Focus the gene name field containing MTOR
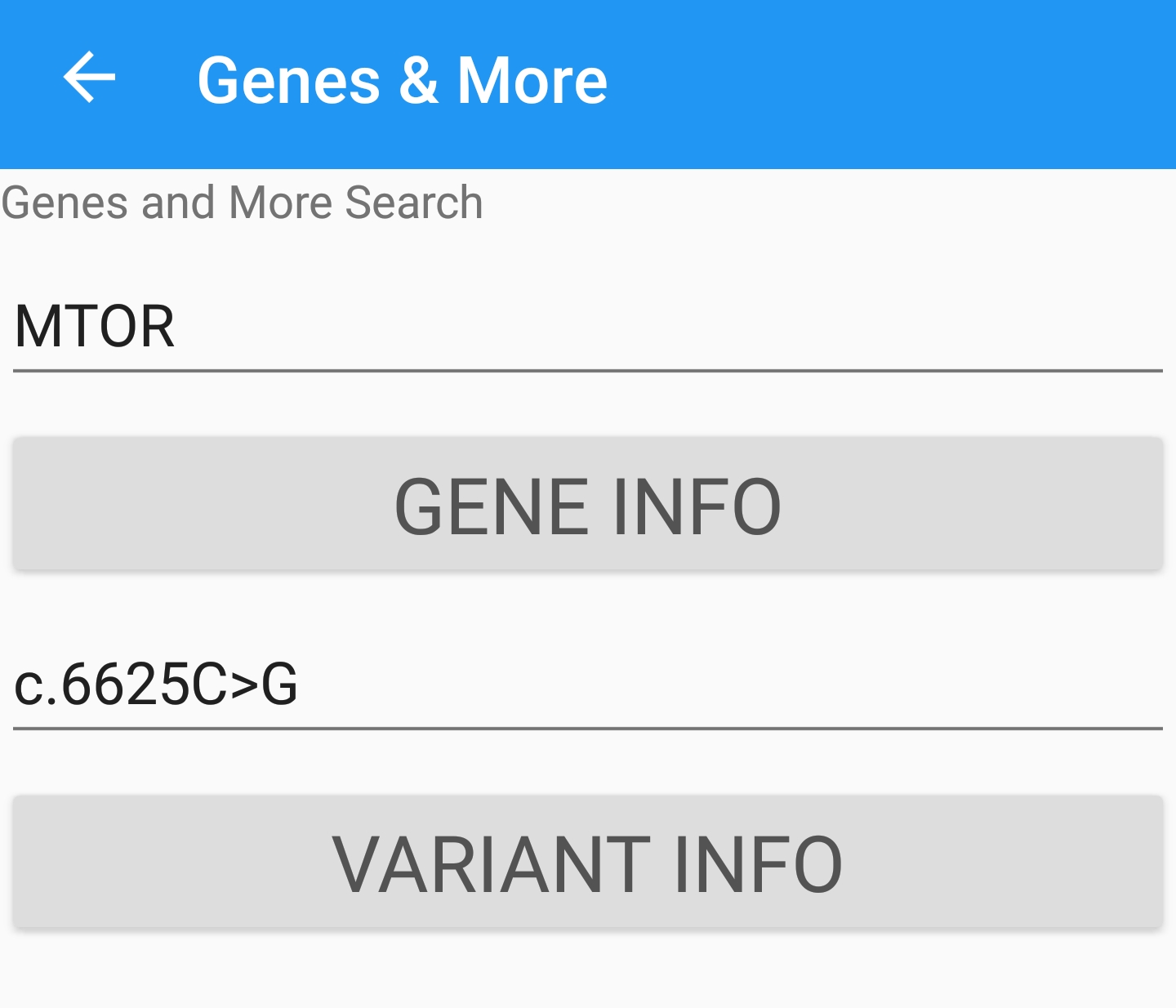Viewport: 1176px width, 1008px height. pos(586,327)
